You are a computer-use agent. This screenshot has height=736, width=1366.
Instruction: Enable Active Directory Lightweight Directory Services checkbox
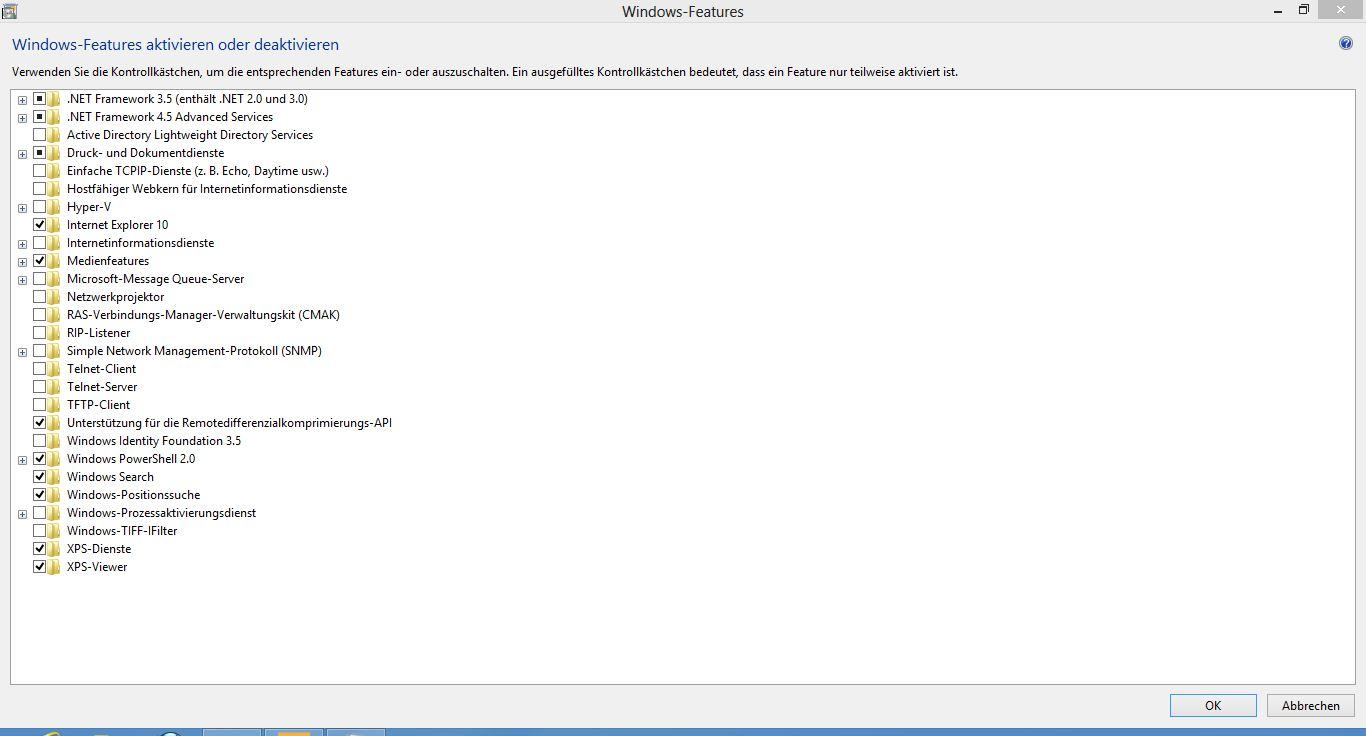coord(40,135)
